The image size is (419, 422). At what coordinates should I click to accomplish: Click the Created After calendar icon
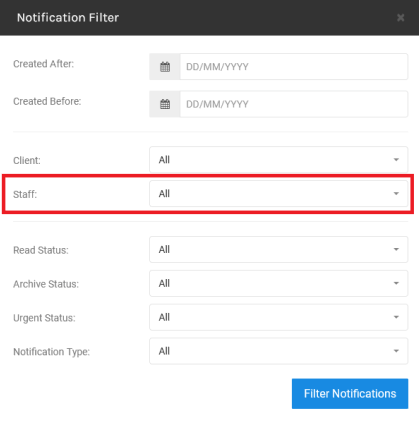pyautogui.click(x=165, y=67)
